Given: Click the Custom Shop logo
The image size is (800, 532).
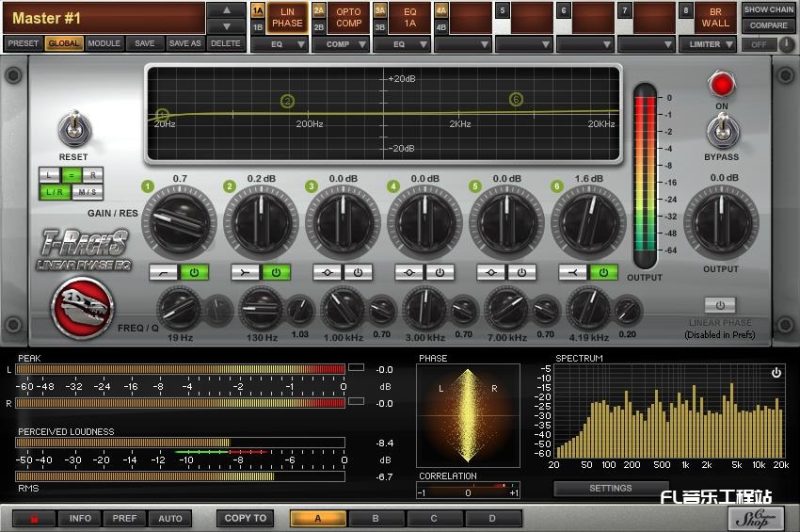Looking at the screenshot, I should pos(759,516).
